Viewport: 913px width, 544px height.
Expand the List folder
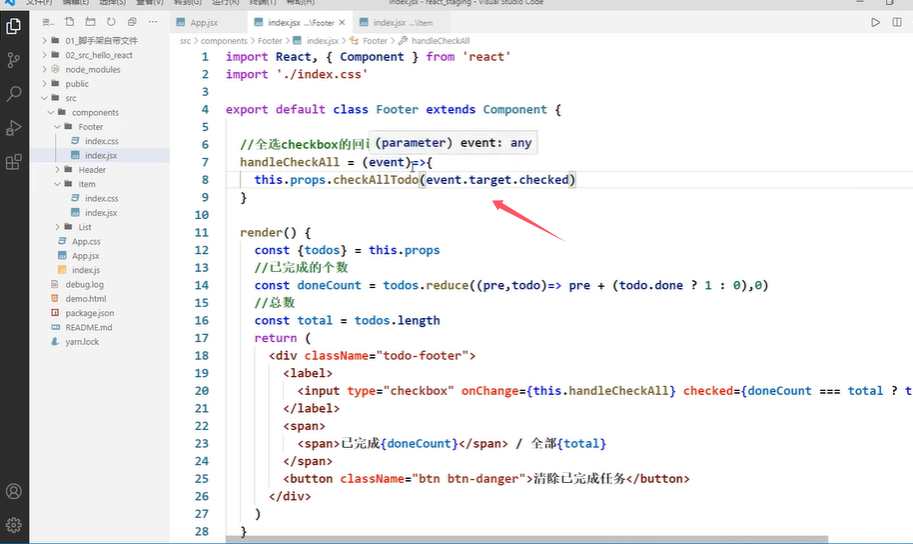(85, 227)
